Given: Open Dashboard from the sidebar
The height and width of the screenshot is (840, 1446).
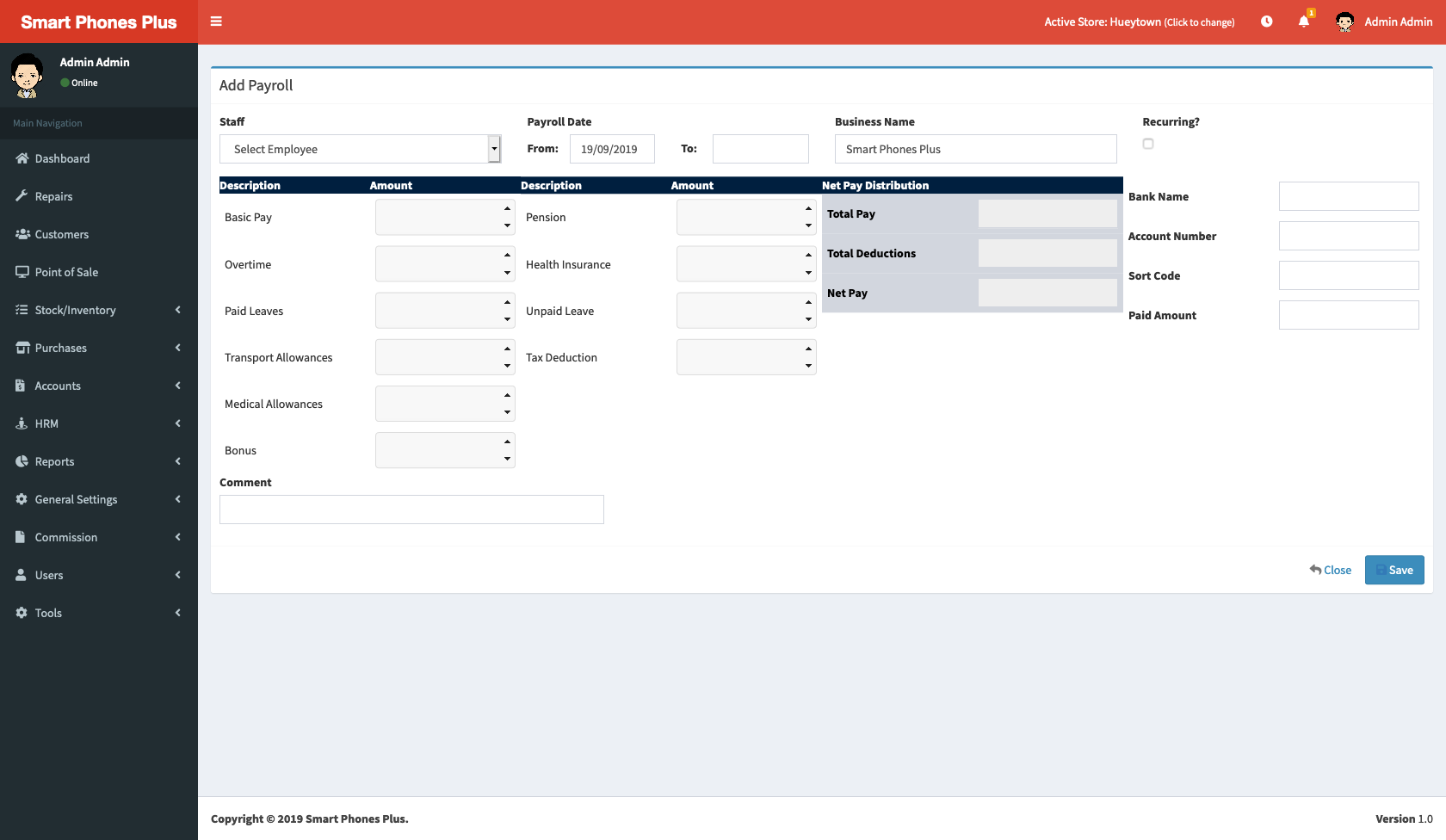Looking at the screenshot, I should [x=99, y=158].
